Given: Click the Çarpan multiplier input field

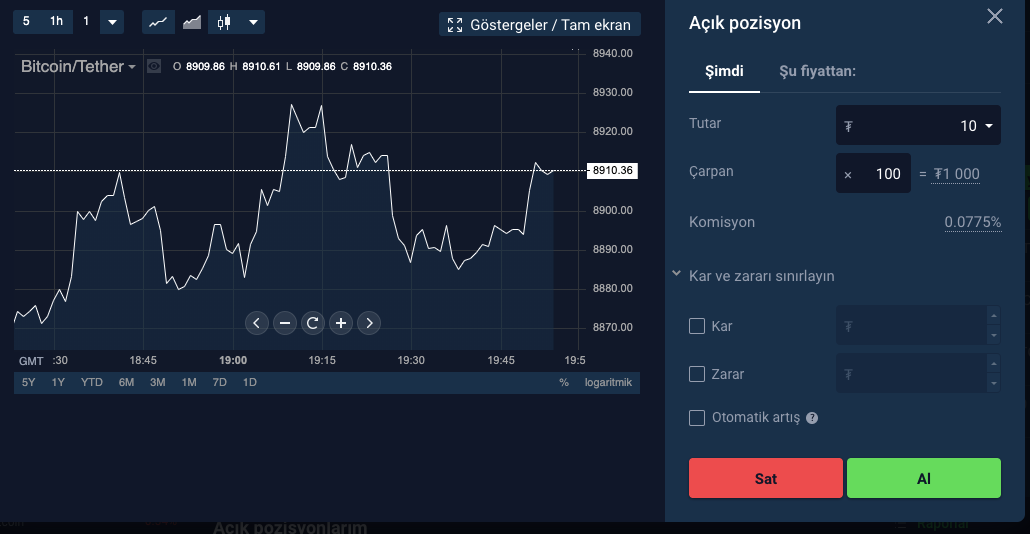Looking at the screenshot, I should [x=873, y=174].
